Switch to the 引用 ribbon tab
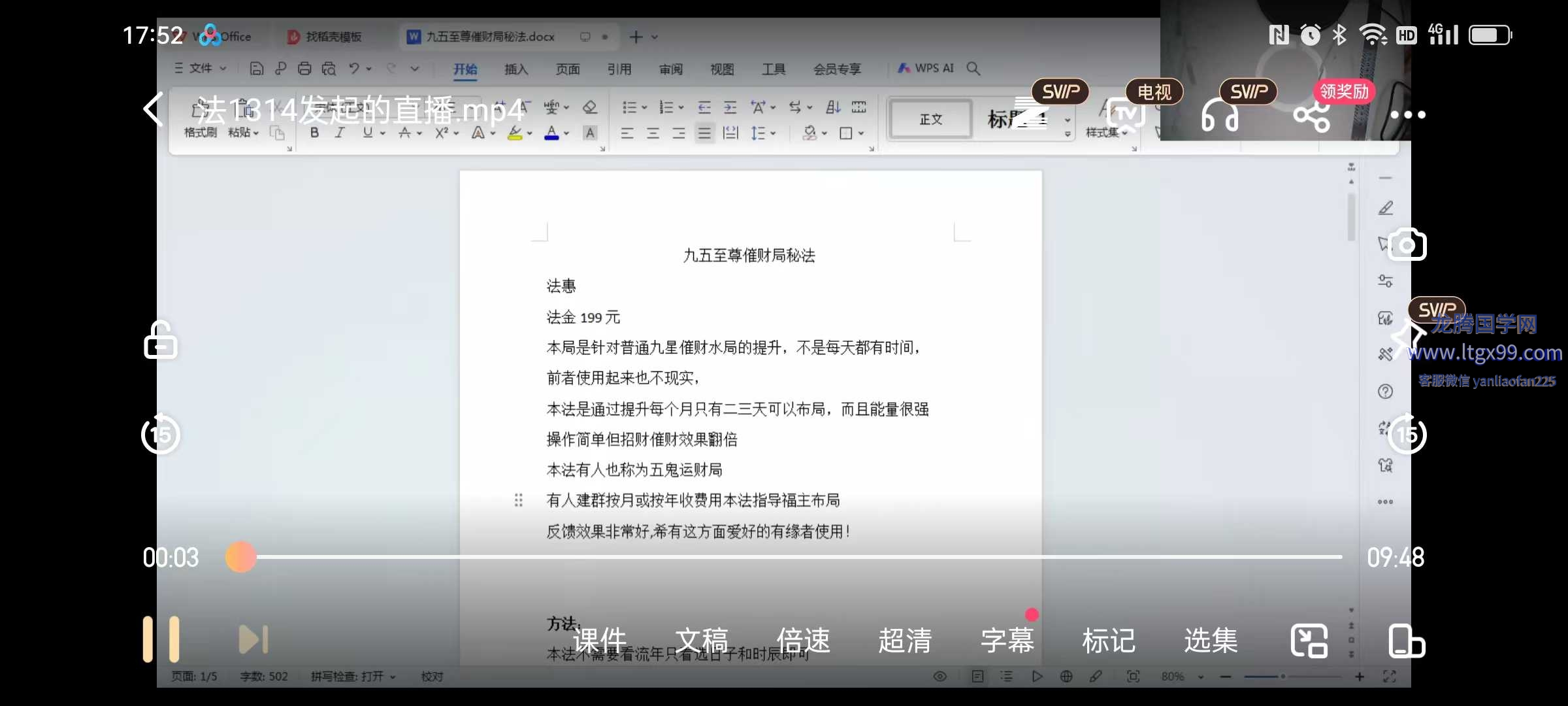Viewport: 1568px width, 706px height. (619, 69)
